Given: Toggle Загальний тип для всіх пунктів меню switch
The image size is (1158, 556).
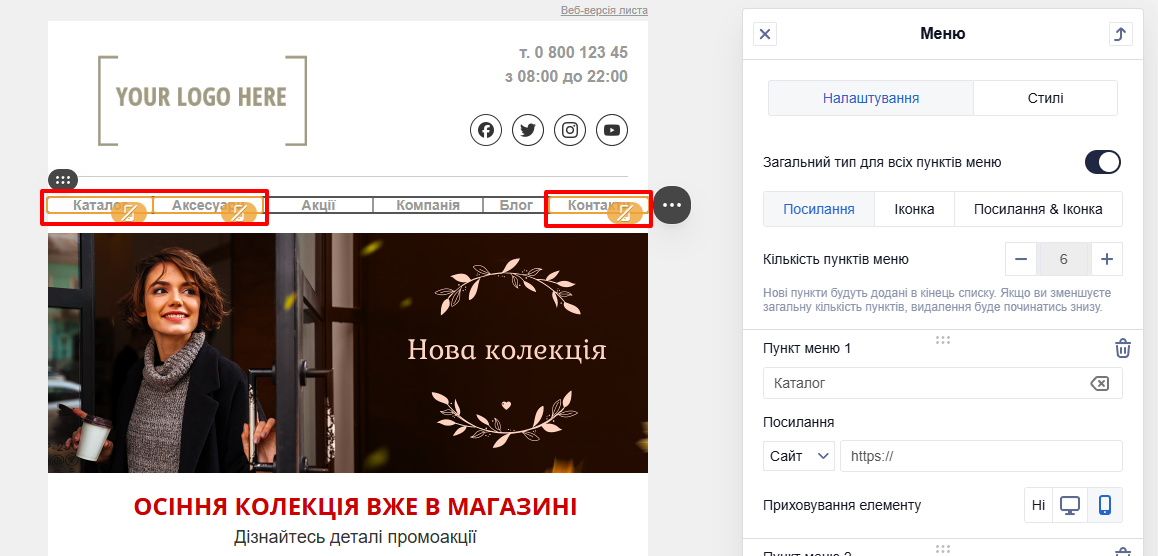Looking at the screenshot, I should pyautogui.click(x=1103, y=162).
